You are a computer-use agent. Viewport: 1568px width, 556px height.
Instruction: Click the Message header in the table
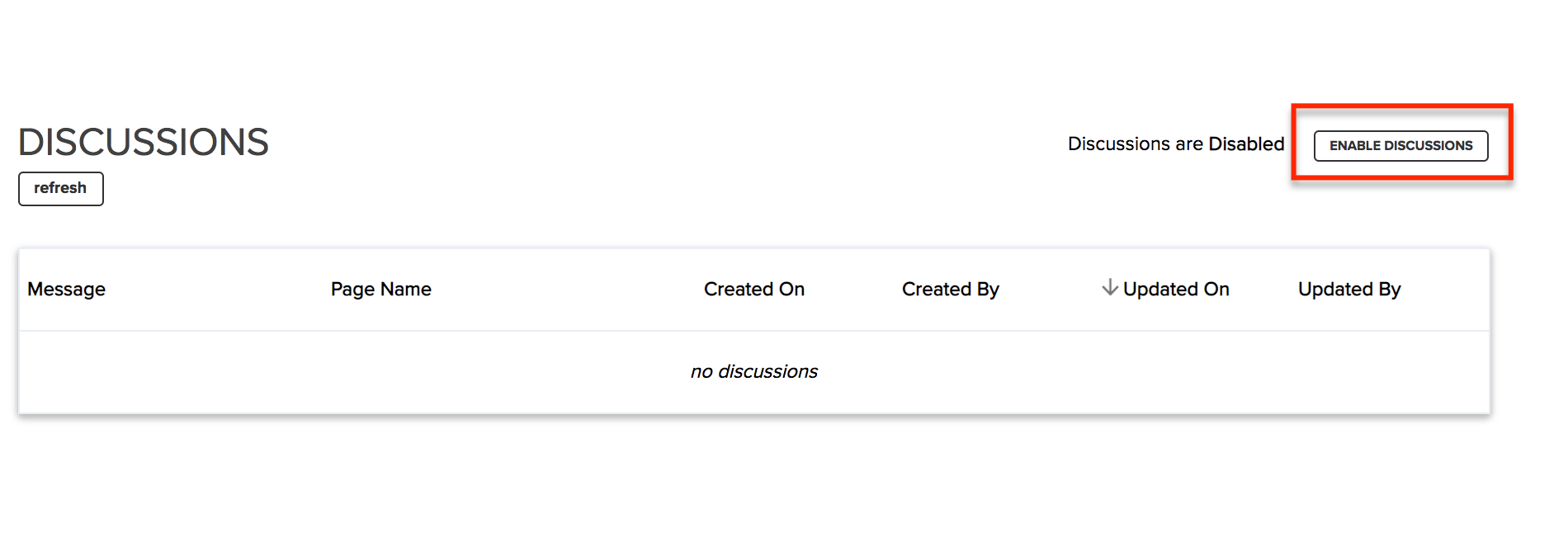pyautogui.click(x=66, y=290)
